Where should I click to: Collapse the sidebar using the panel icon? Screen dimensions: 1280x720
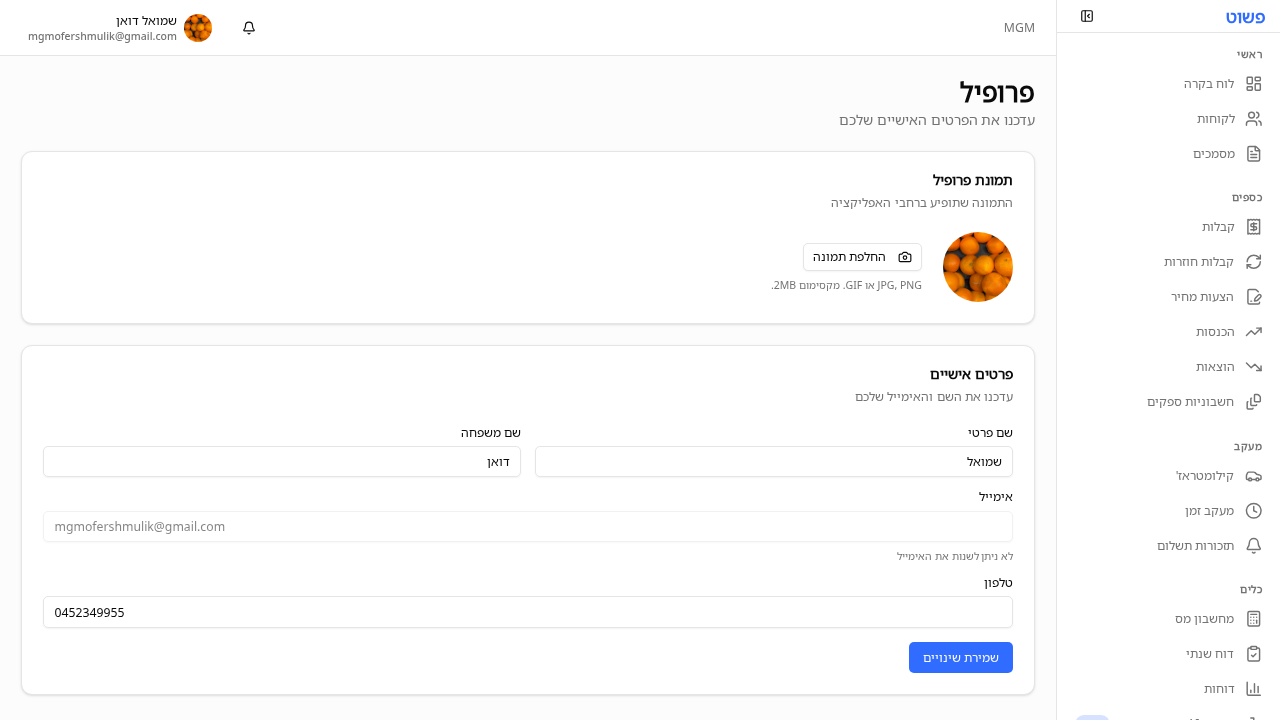click(1087, 16)
